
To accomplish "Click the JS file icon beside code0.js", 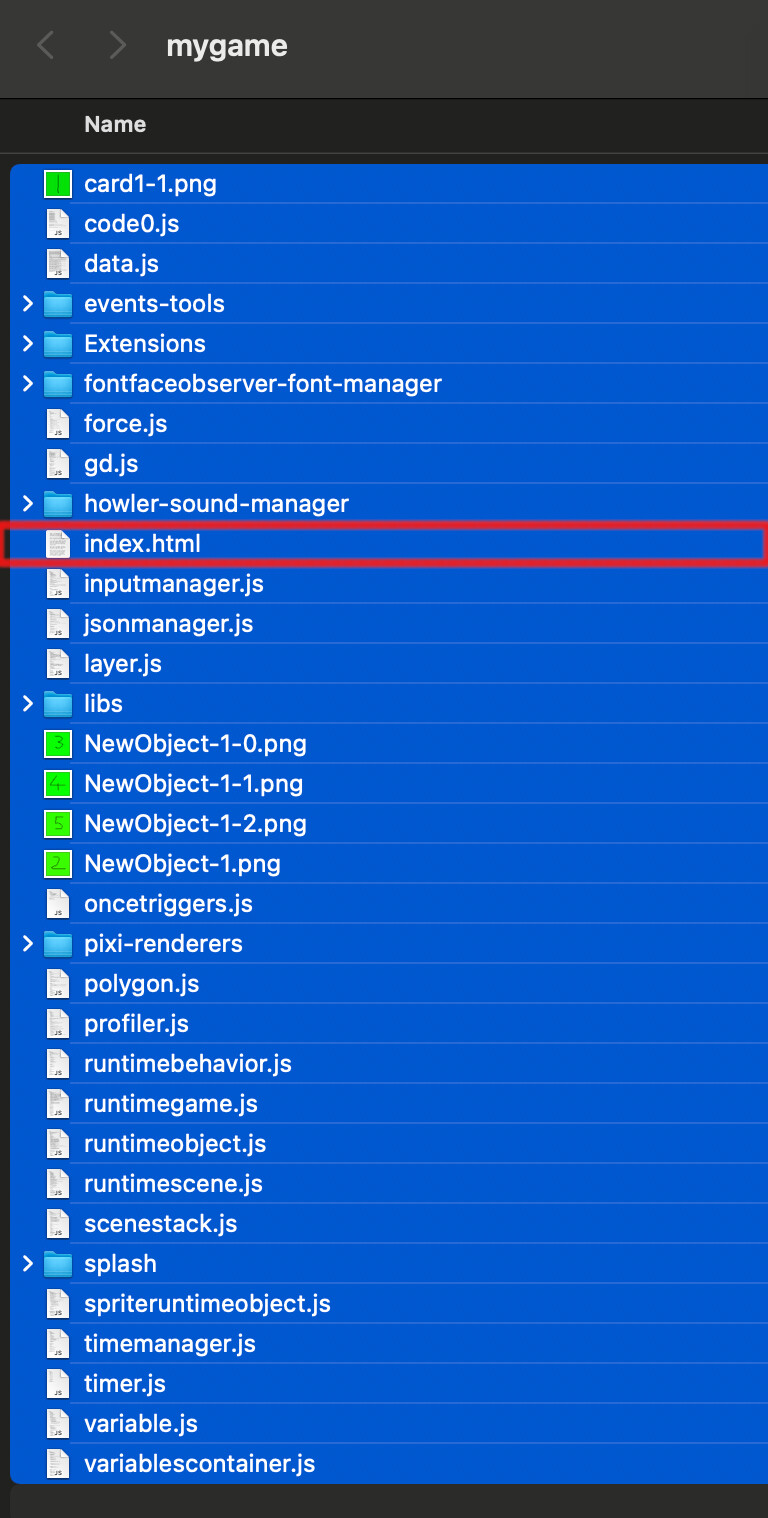I will [57, 223].
